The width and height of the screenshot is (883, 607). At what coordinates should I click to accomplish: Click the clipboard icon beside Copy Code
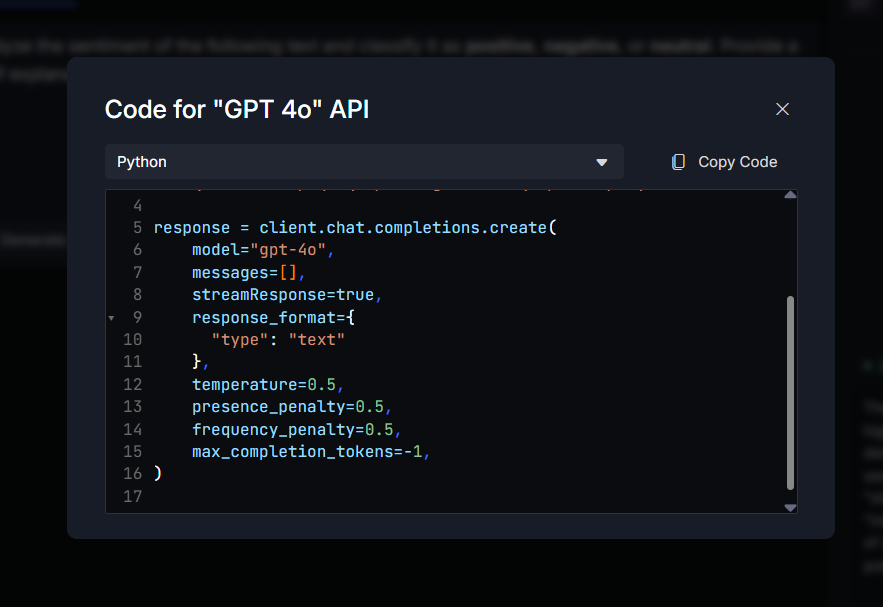click(x=679, y=162)
